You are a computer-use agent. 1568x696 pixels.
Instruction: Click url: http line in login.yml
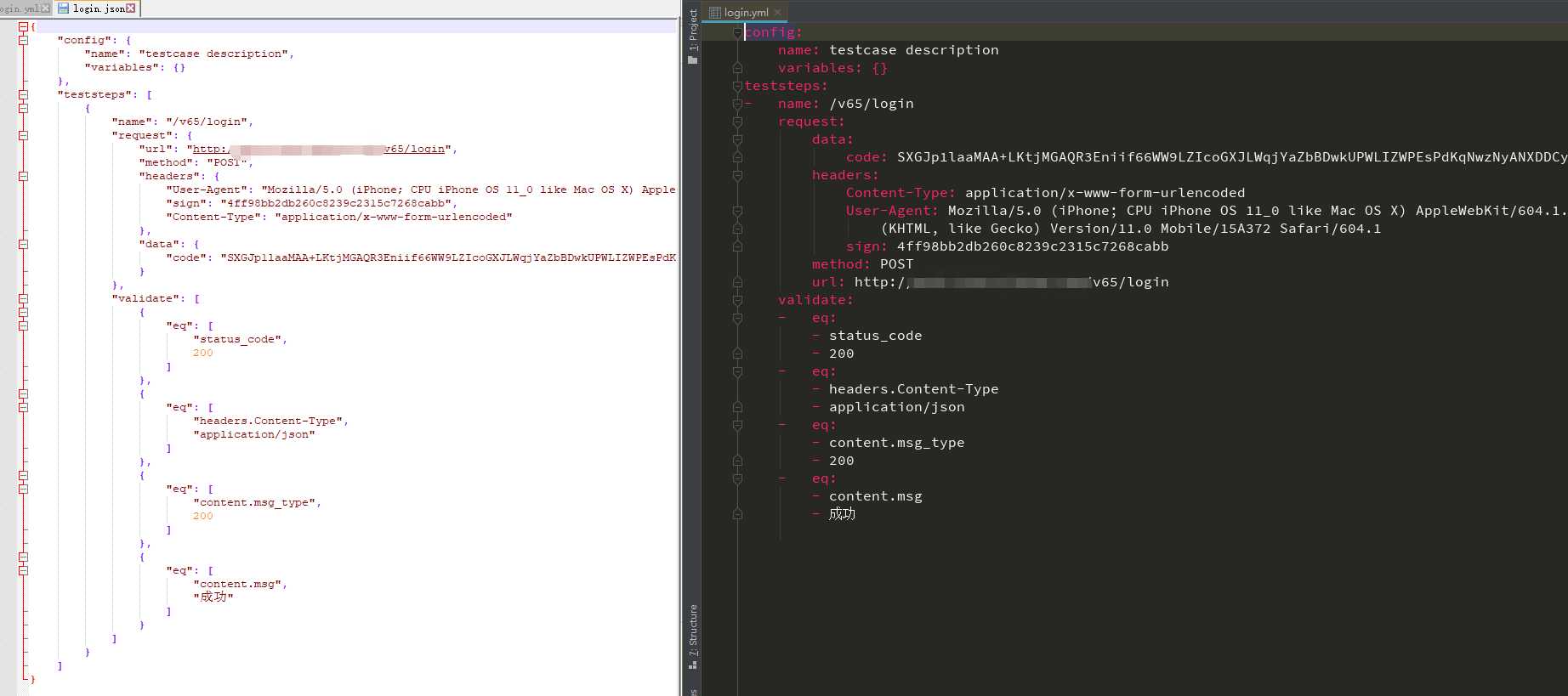click(x=991, y=282)
